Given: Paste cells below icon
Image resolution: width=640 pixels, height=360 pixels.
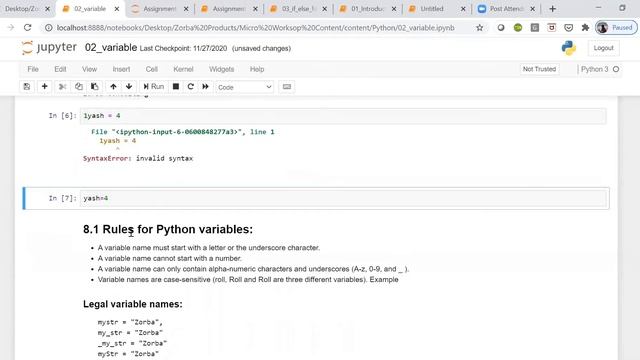Looking at the screenshot, I should (x=95, y=87).
